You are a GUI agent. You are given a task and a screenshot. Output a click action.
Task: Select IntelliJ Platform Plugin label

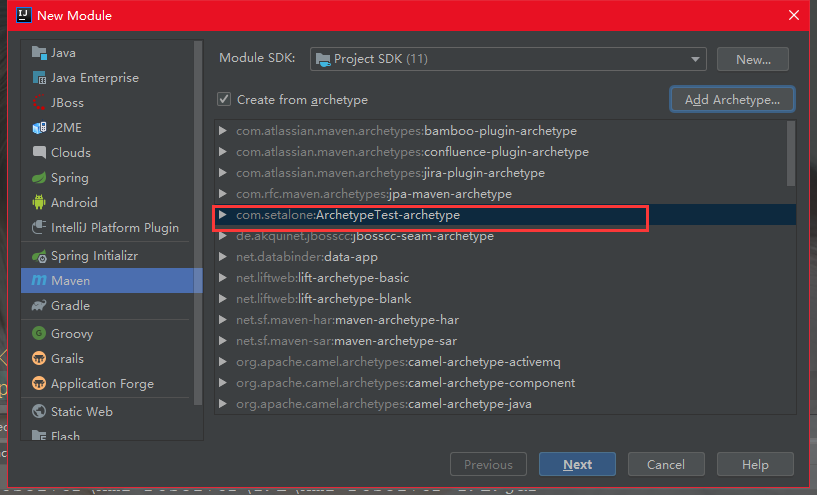coord(115,228)
